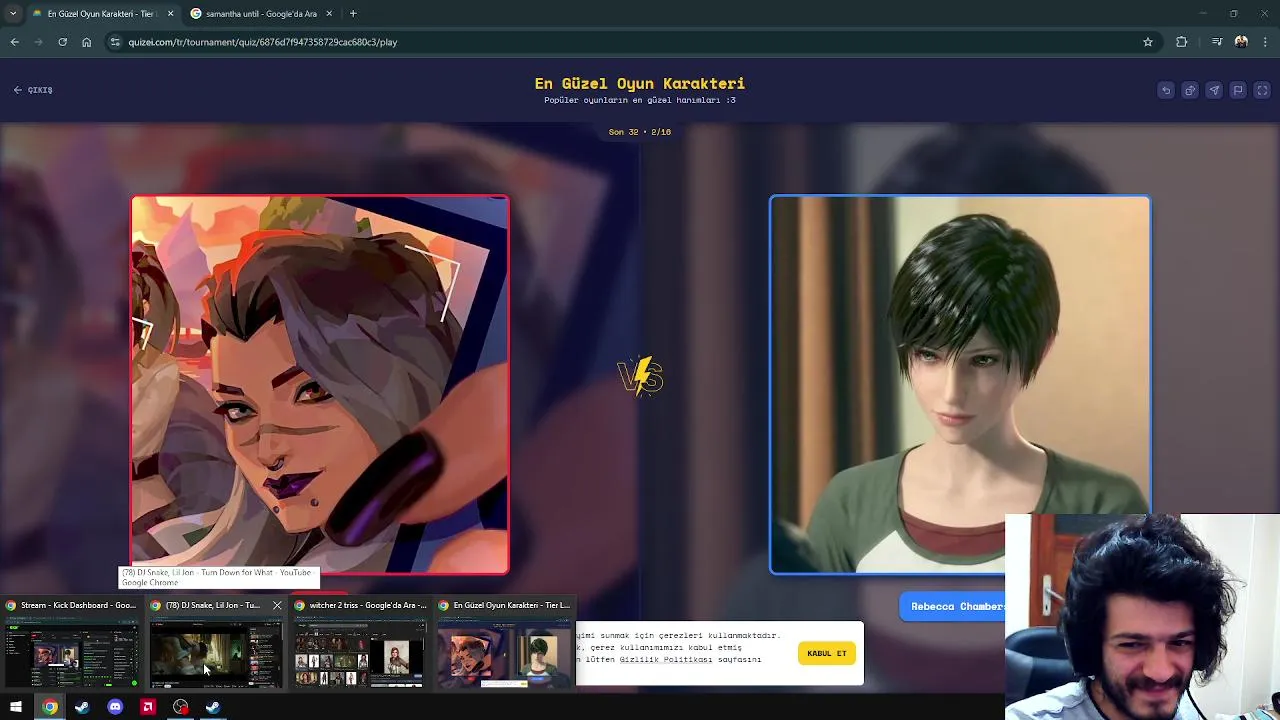
Task: Open the first Steam taskbar icon
Action: (x=82, y=707)
